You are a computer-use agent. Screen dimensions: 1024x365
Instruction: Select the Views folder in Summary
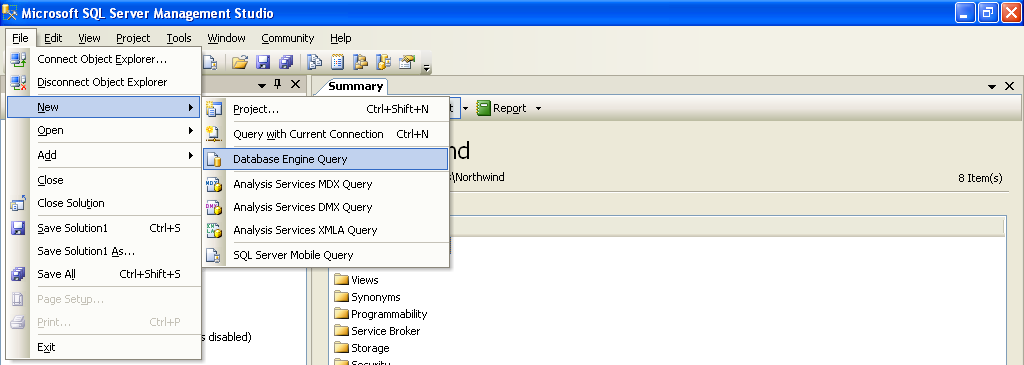pyautogui.click(x=357, y=279)
